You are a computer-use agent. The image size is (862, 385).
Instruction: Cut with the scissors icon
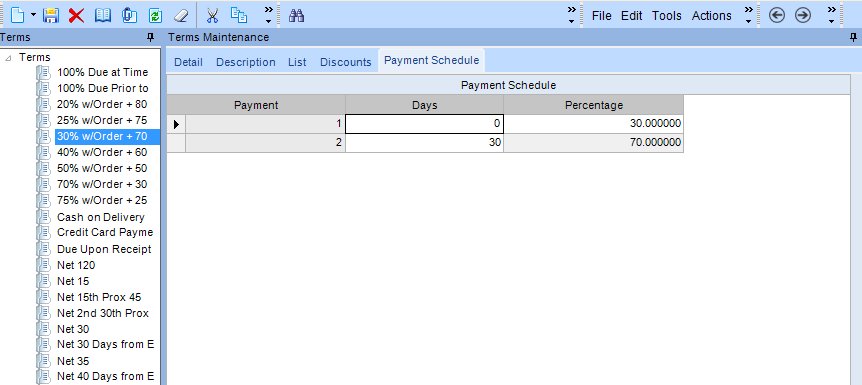click(212, 15)
